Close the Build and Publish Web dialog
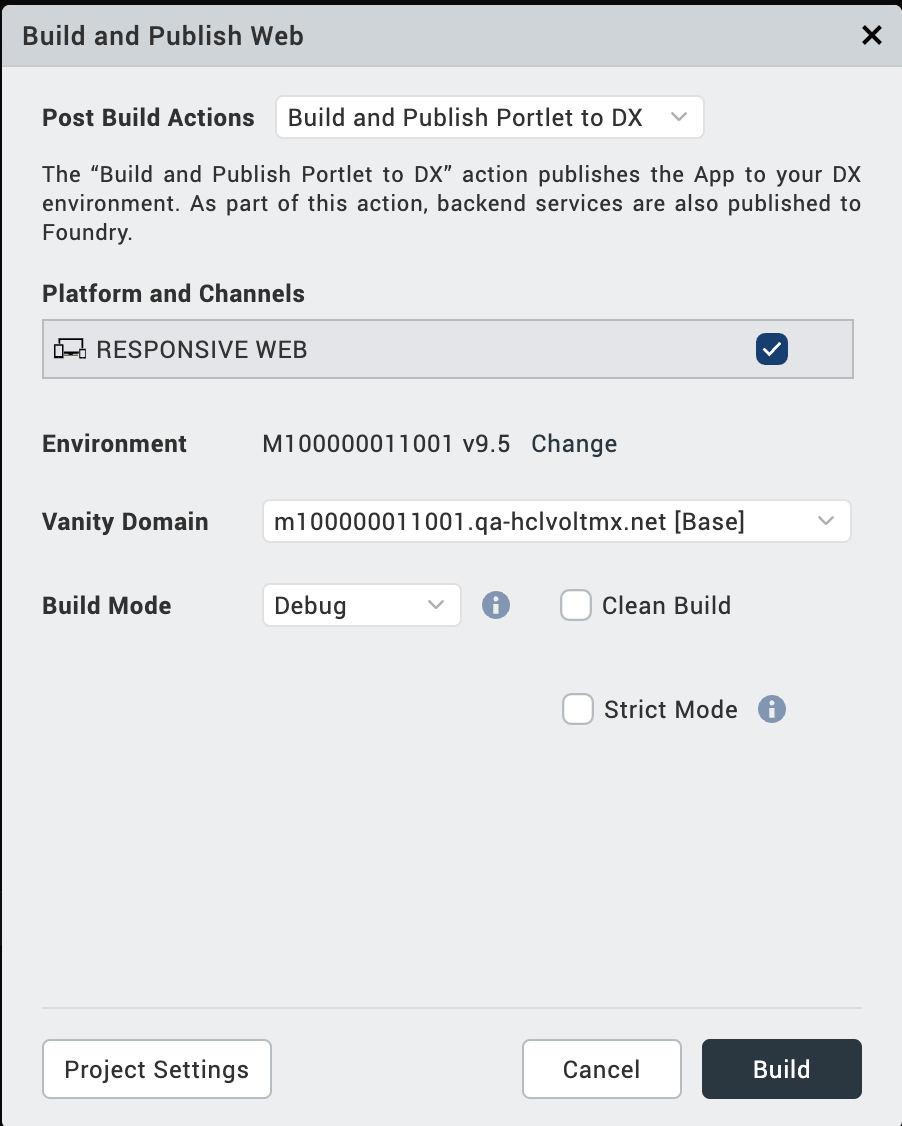The image size is (902, 1126). (x=872, y=36)
